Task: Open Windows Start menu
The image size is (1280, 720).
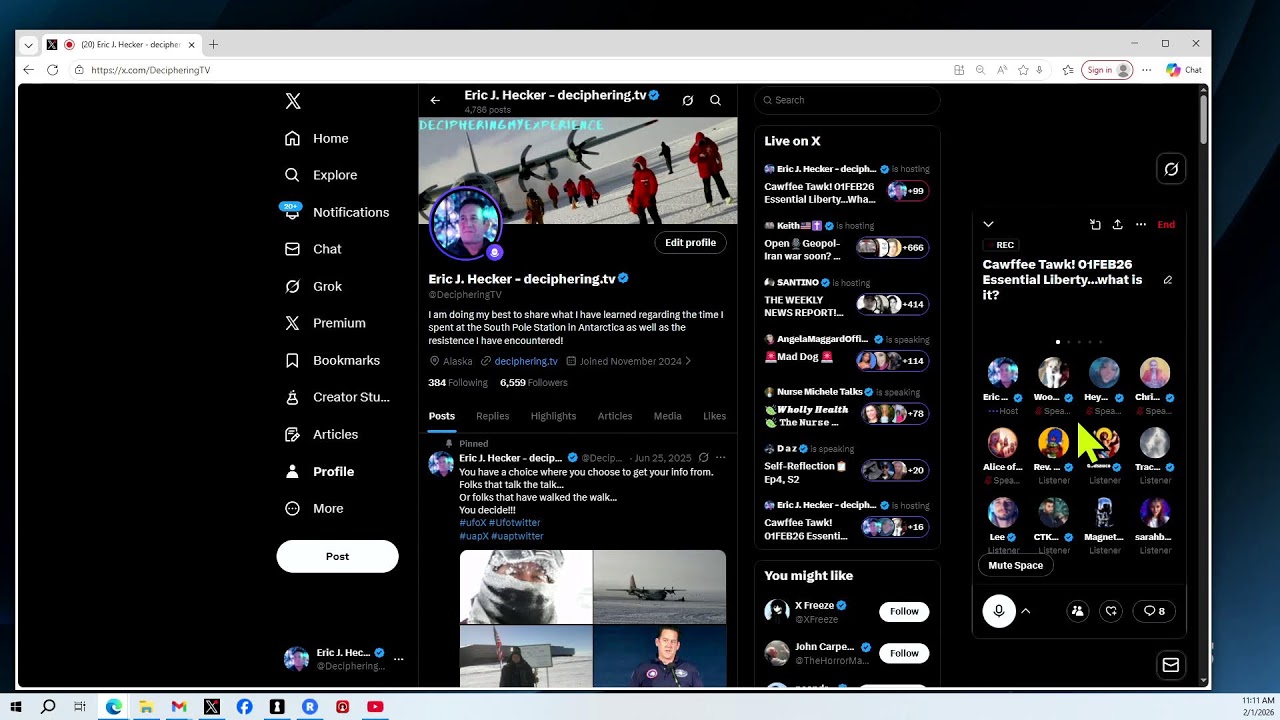Action: pyautogui.click(x=15, y=707)
